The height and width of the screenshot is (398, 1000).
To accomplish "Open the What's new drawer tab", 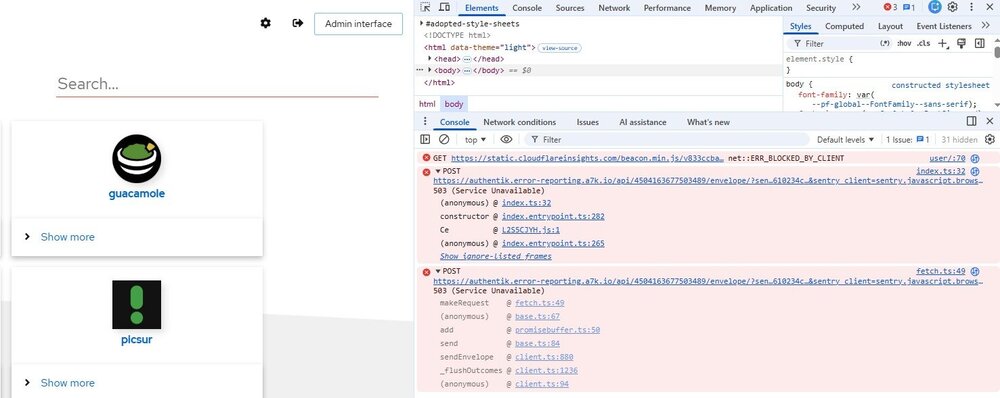I will 708,122.
